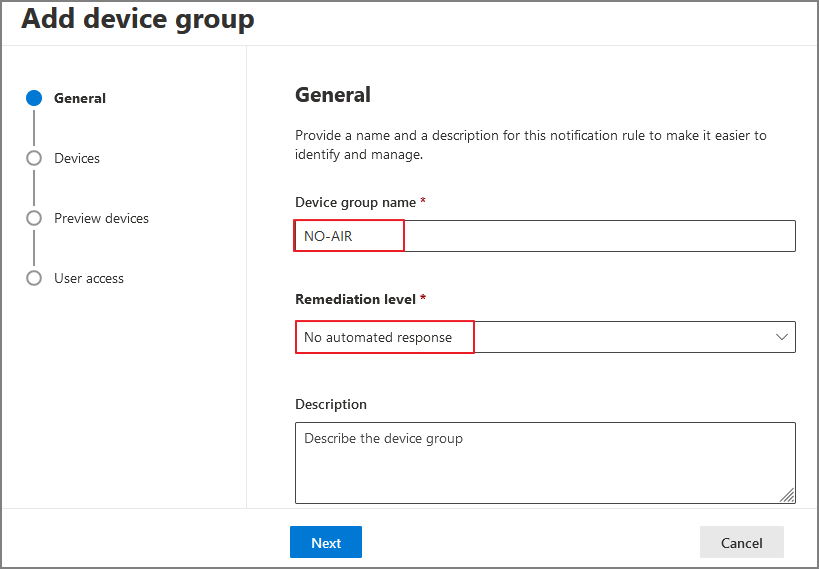Expand the Remediation level dropdown chevron

point(782,337)
